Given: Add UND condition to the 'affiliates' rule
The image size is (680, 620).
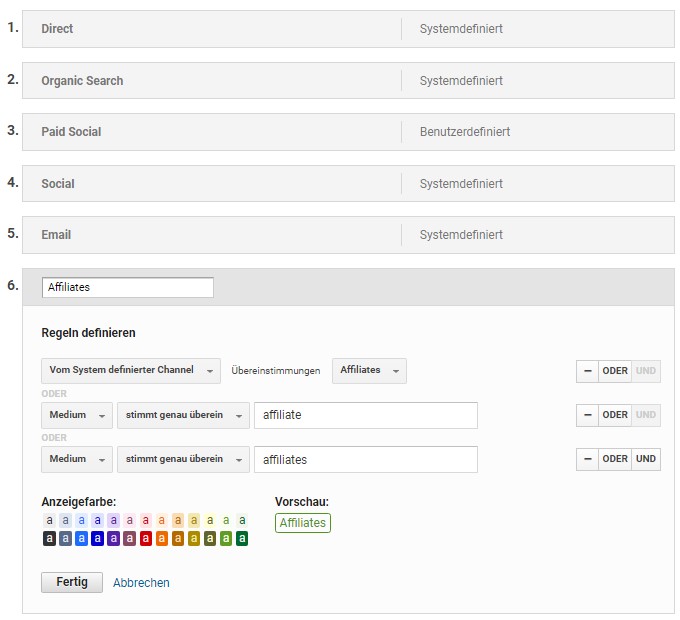Looking at the screenshot, I should pos(646,459).
